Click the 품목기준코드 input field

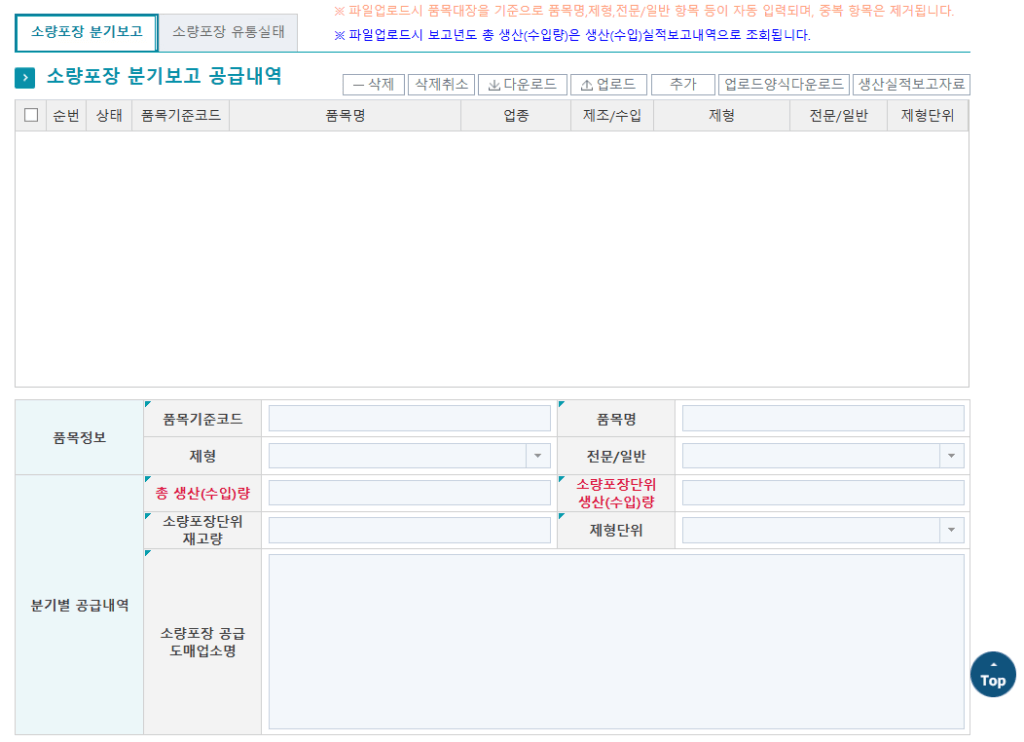409,418
